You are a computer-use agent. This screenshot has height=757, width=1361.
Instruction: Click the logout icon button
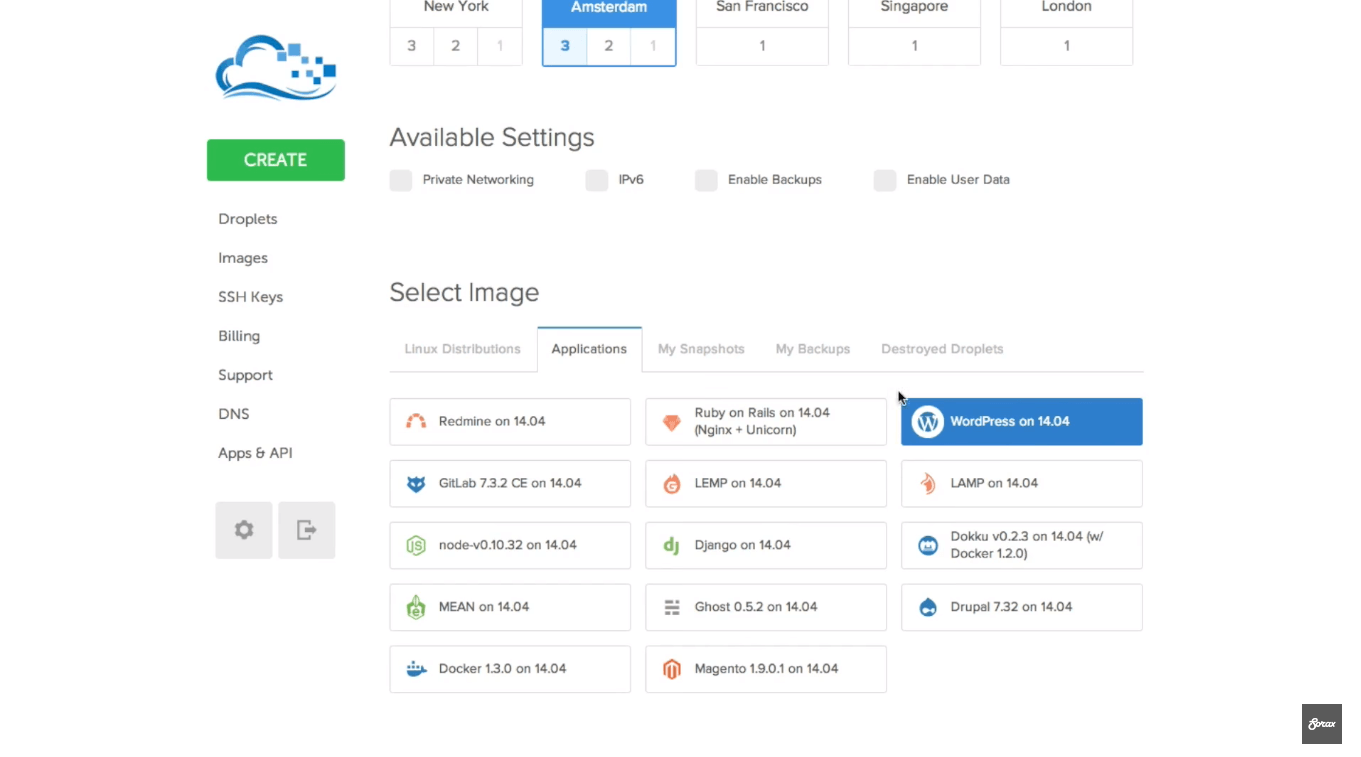click(x=307, y=530)
